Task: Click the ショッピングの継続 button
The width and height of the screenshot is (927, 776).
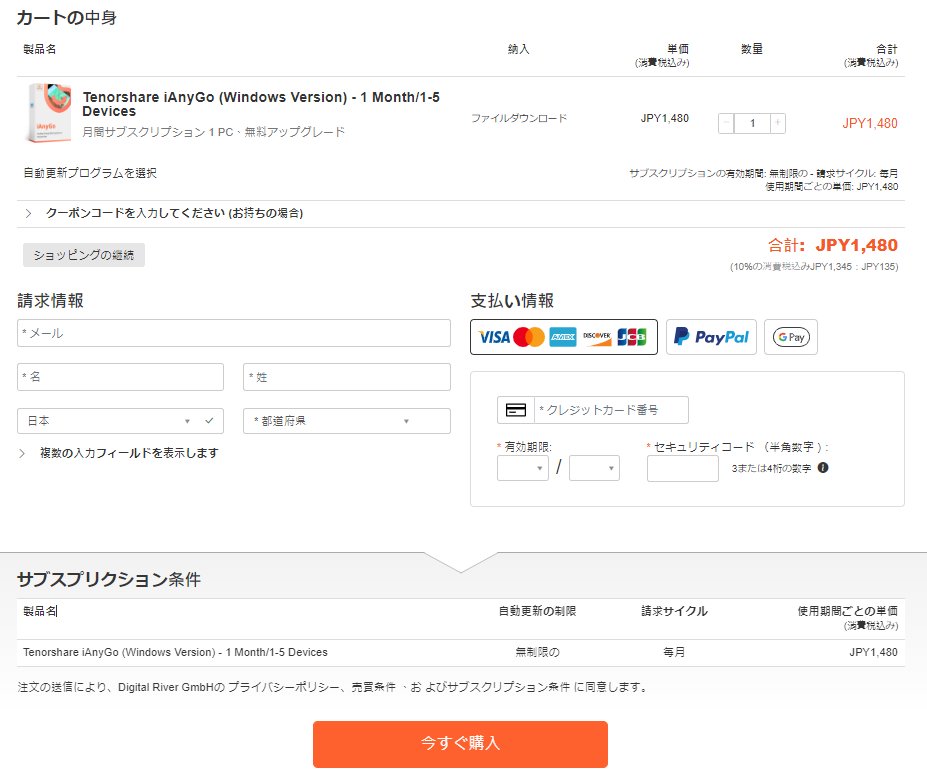Action: click(x=82, y=255)
